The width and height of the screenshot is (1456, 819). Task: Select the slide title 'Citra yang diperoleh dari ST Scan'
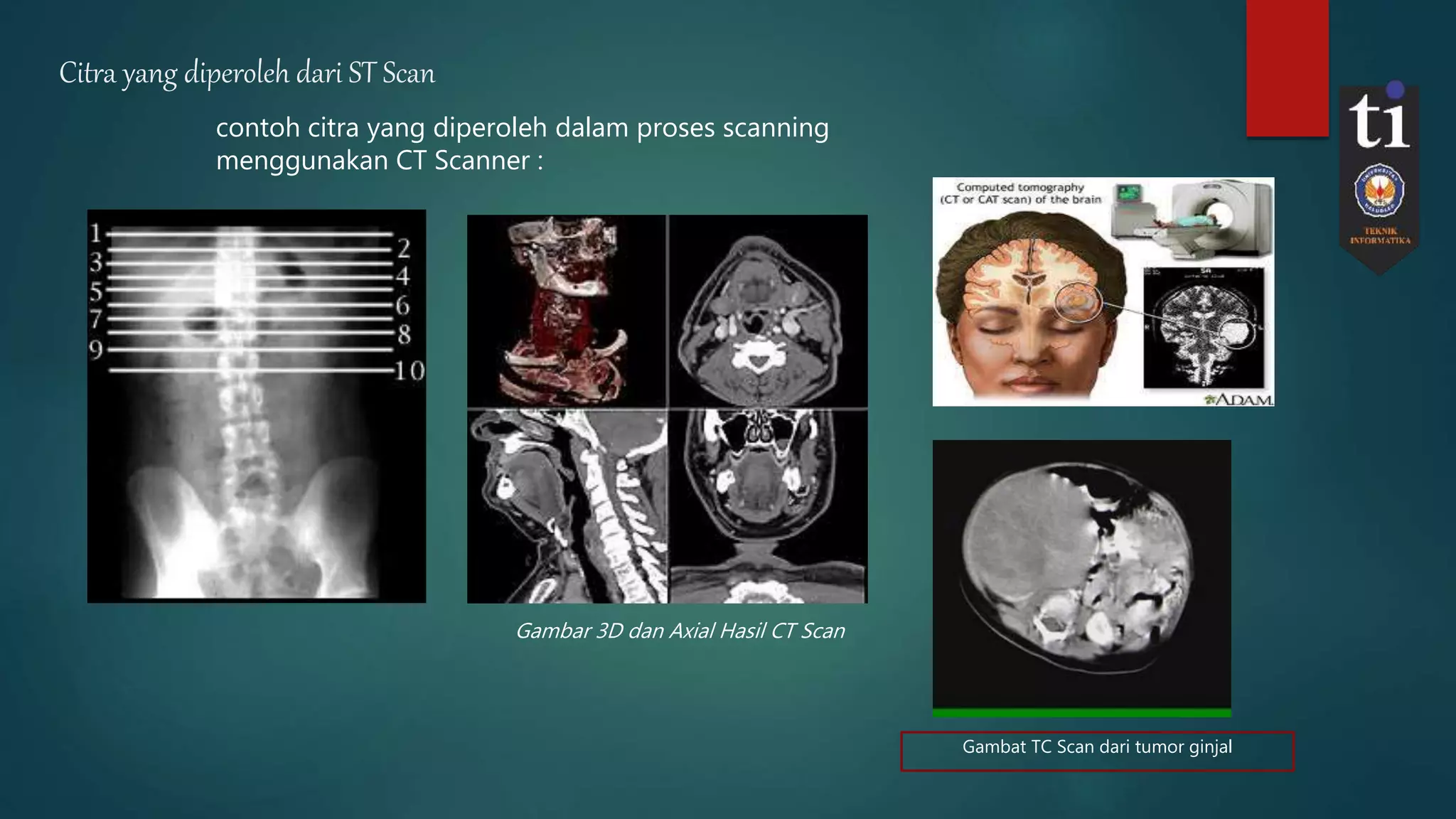(x=247, y=73)
